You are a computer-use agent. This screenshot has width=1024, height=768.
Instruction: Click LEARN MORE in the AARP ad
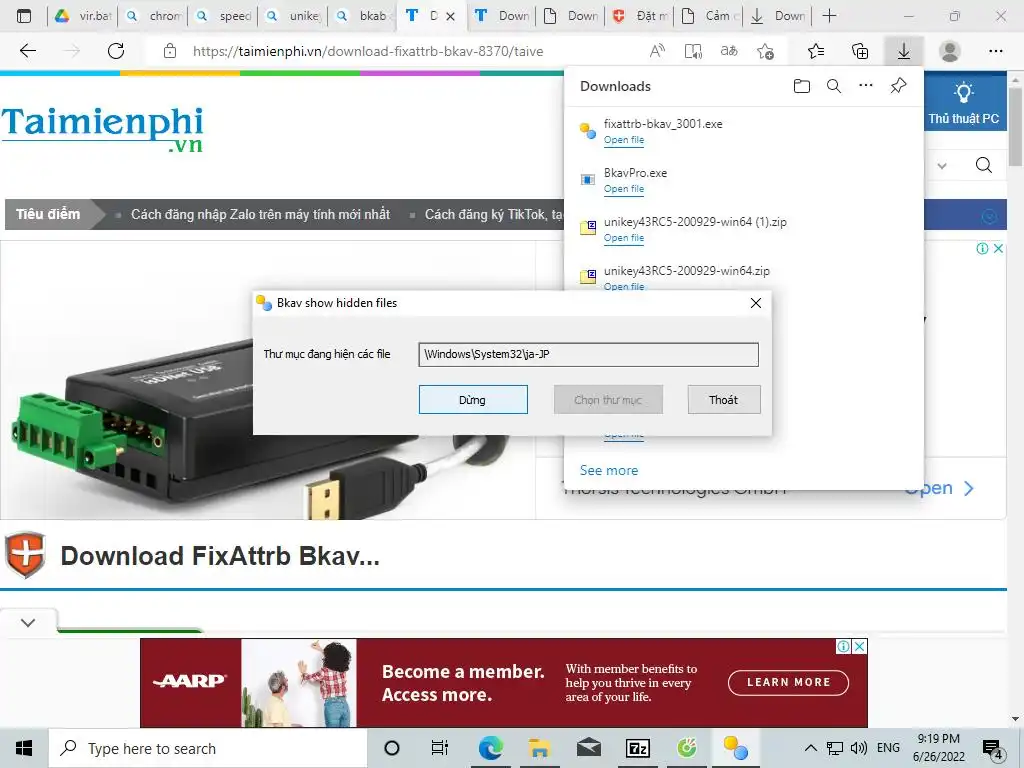click(x=788, y=682)
